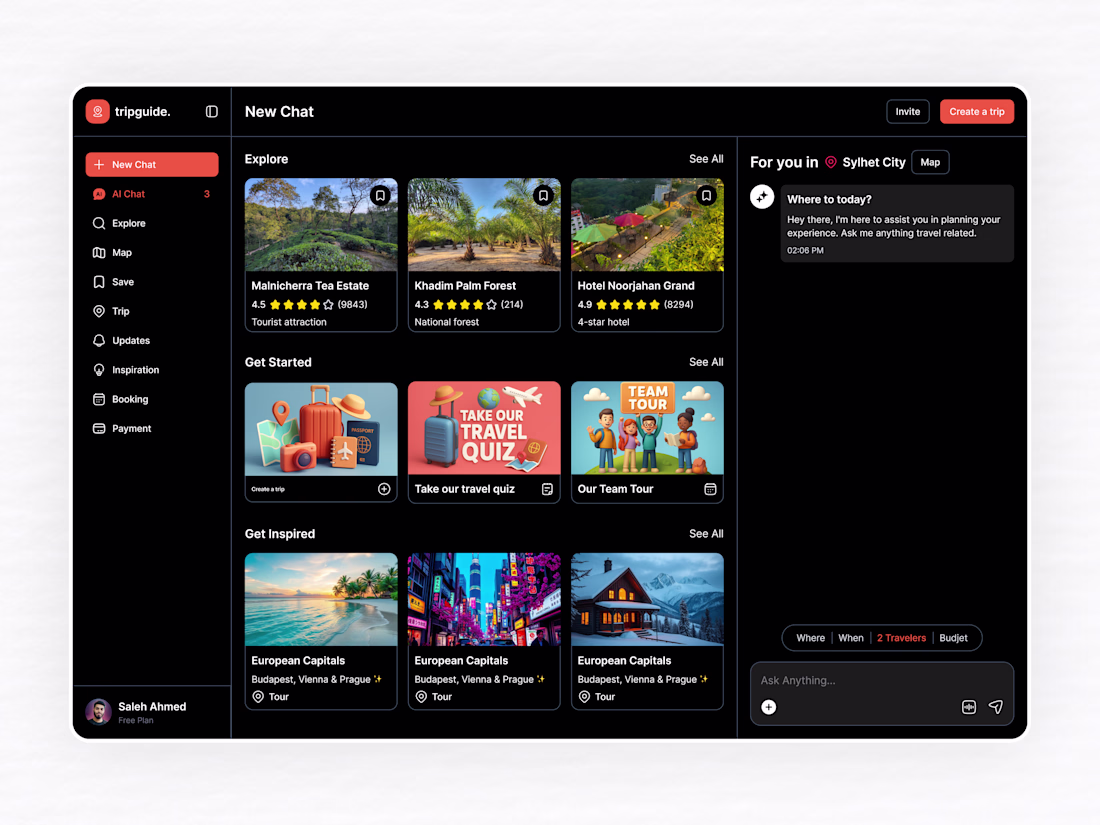
Task: Open the Team Tour illustration
Action: (647, 428)
